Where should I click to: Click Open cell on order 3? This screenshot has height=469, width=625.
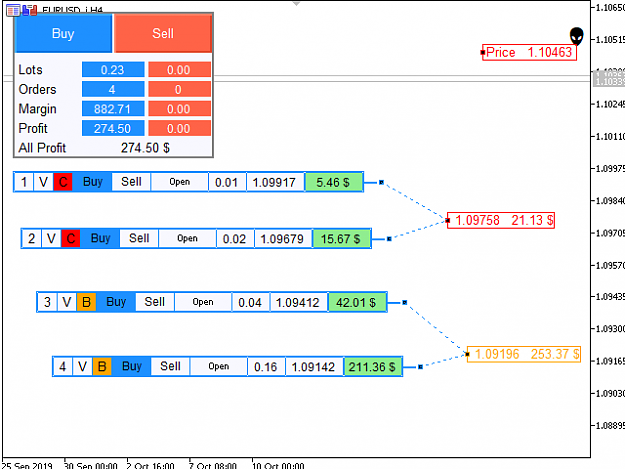(x=203, y=302)
